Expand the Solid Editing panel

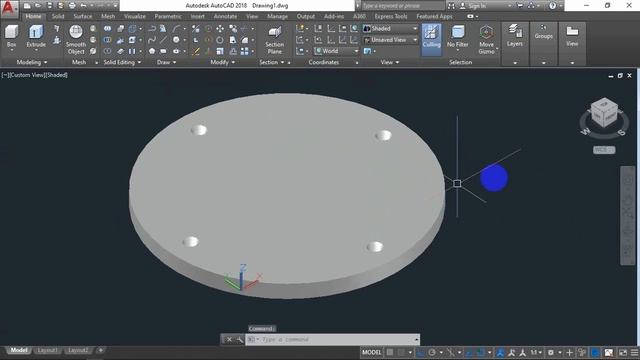coord(122,62)
